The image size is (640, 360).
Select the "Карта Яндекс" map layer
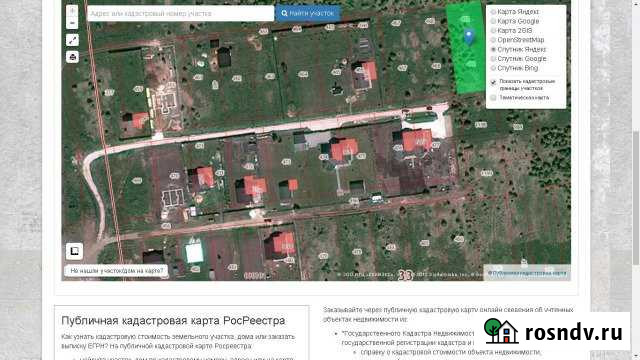(x=493, y=12)
